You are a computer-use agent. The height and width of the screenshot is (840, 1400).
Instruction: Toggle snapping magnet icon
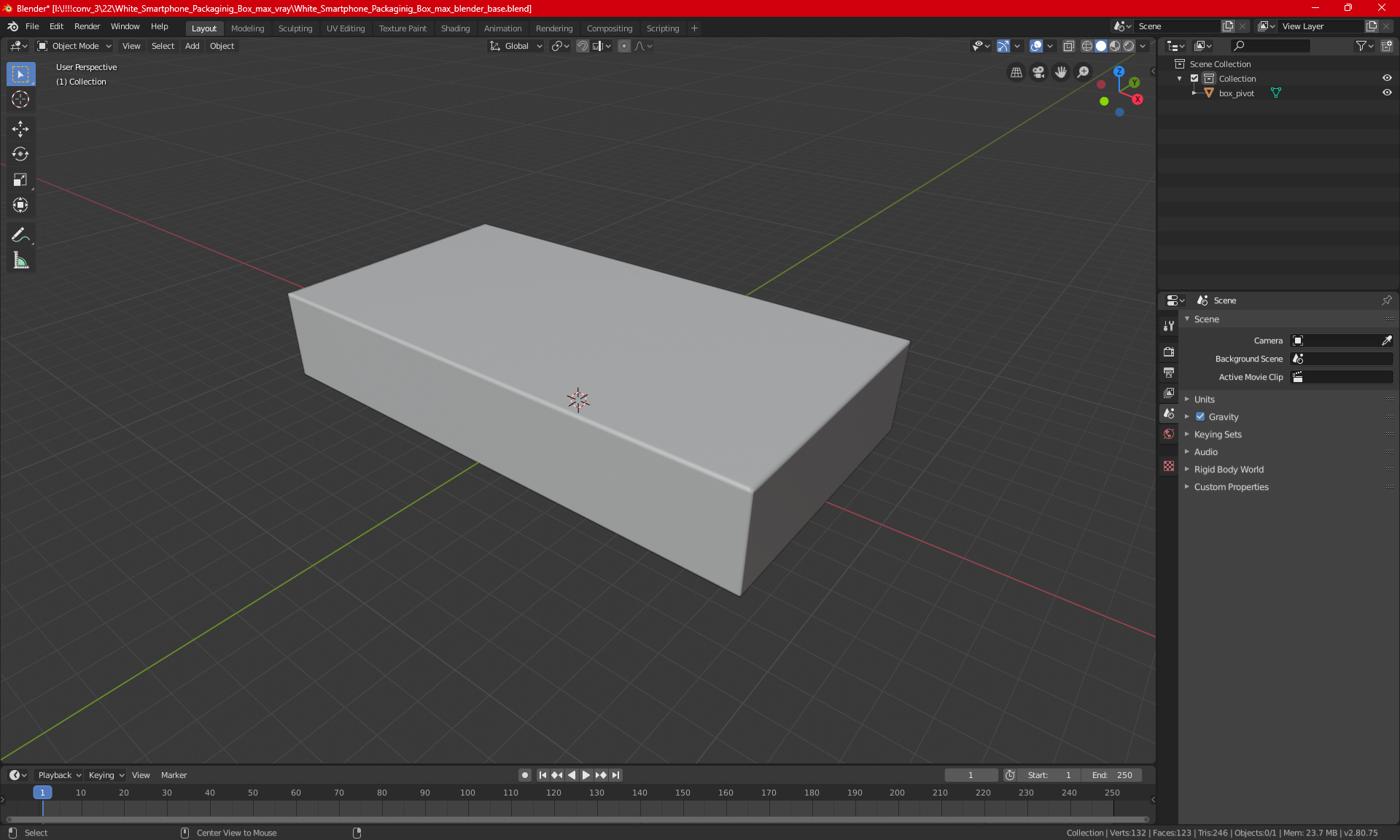(x=583, y=46)
